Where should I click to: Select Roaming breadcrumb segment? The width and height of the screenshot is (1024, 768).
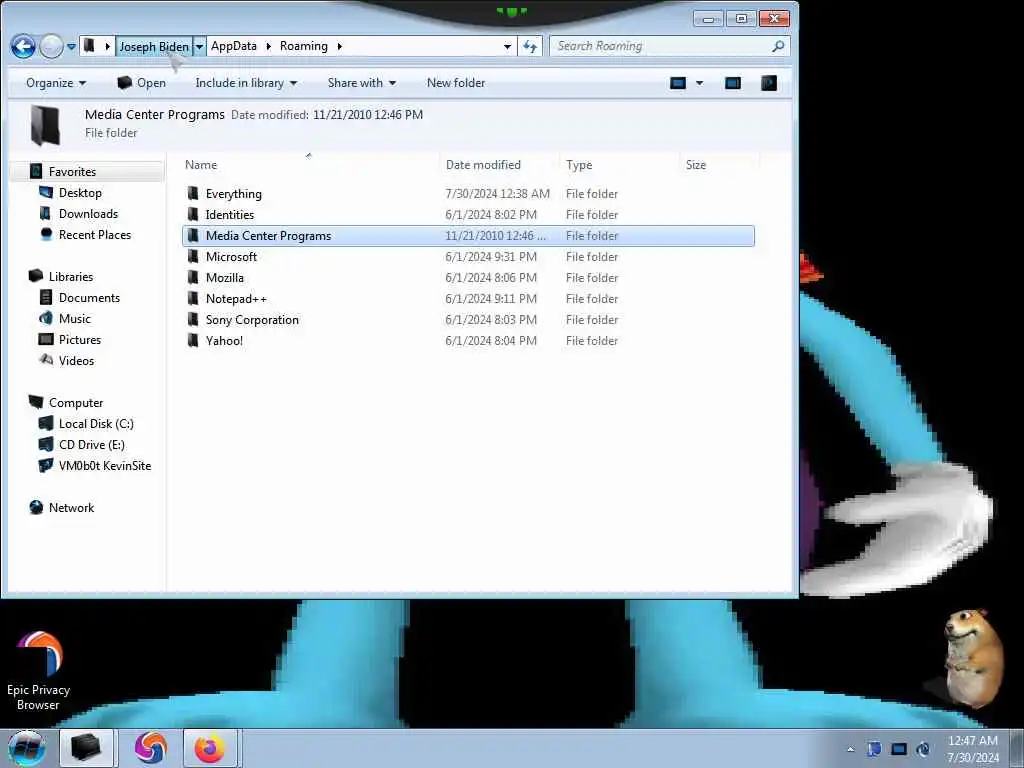click(x=304, y=46)
